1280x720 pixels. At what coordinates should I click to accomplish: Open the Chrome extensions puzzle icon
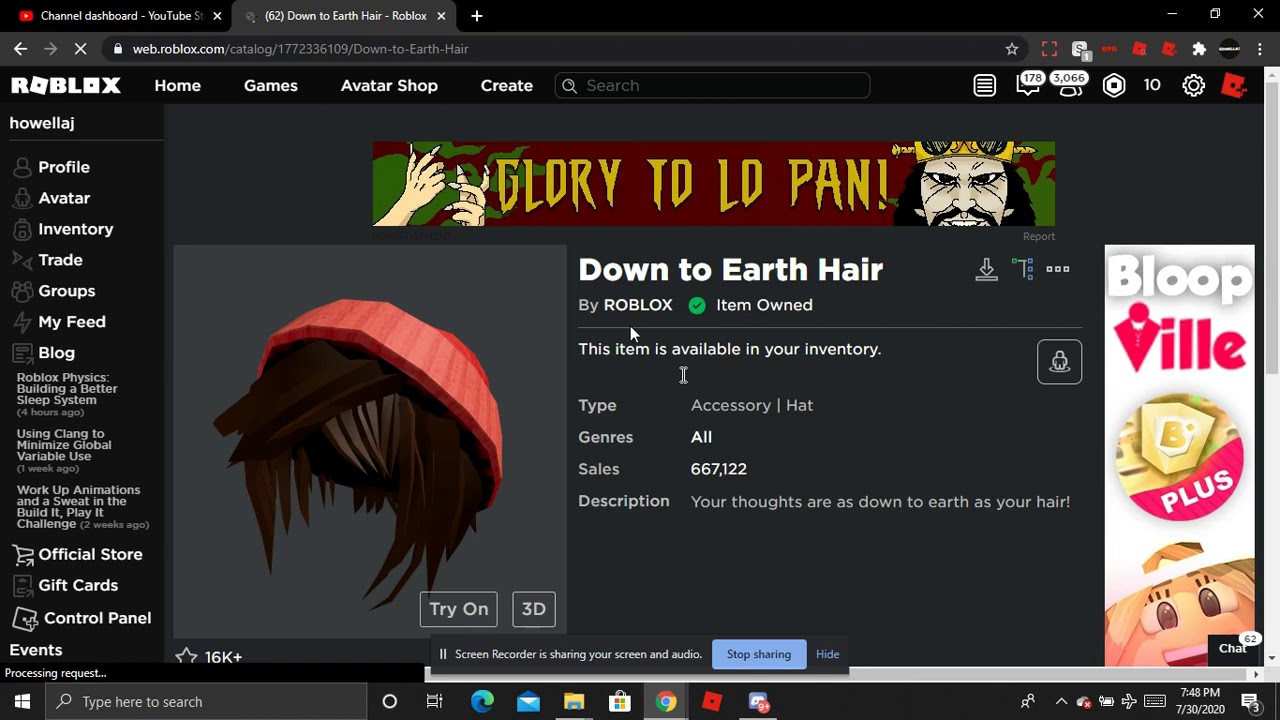[x=1199, y=49]
